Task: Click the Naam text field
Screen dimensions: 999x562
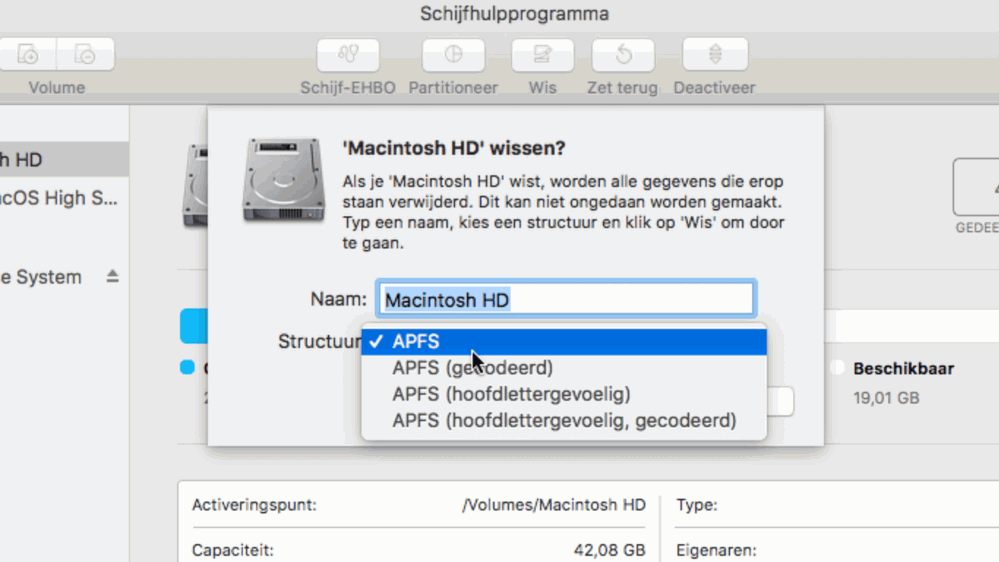Action: tap(566, 299)
